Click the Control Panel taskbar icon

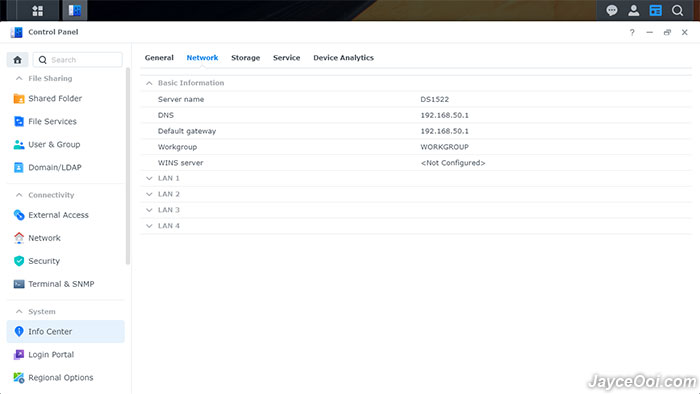pyautogui.click(x=75, y=11)
